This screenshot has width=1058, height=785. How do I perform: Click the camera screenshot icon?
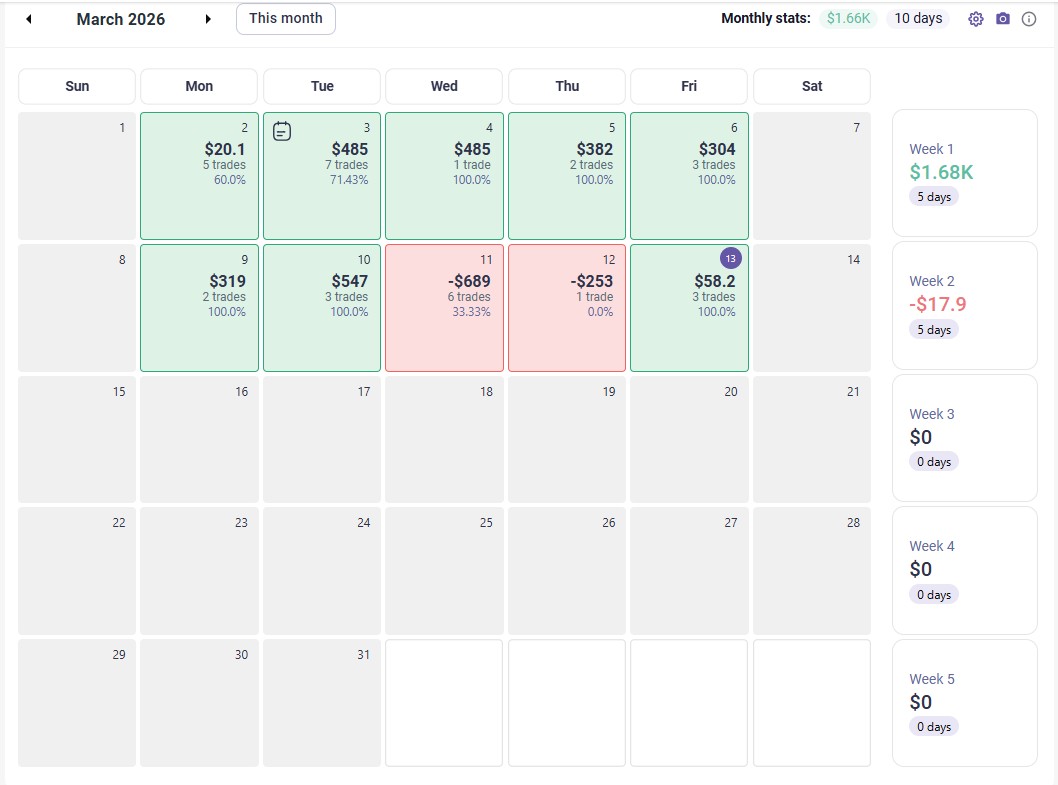pyautogui.click(x=1002, y=18)
